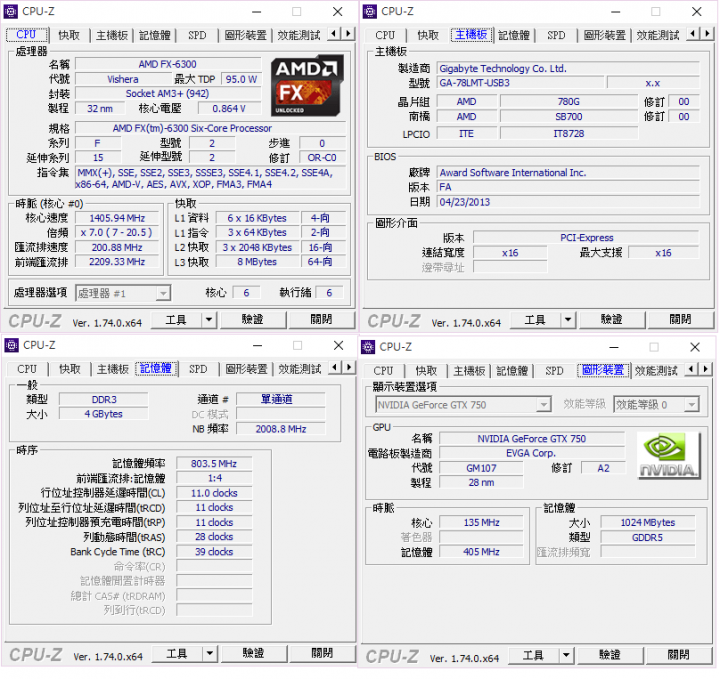Select 記憶體 tab in memory window

pyautogui.click(x=156, y=369)
